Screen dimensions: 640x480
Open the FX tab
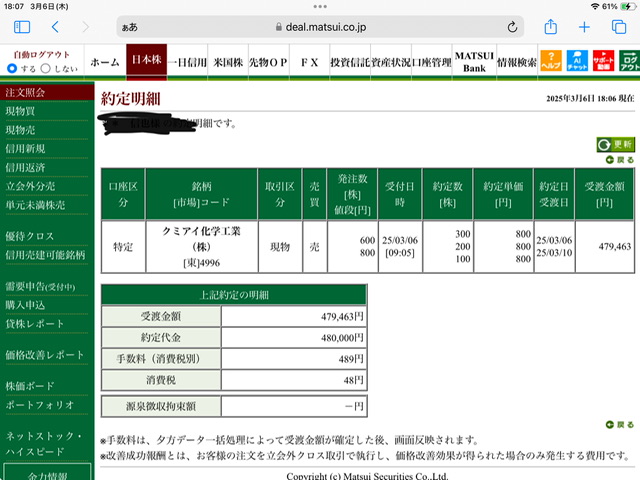[309, 62]
